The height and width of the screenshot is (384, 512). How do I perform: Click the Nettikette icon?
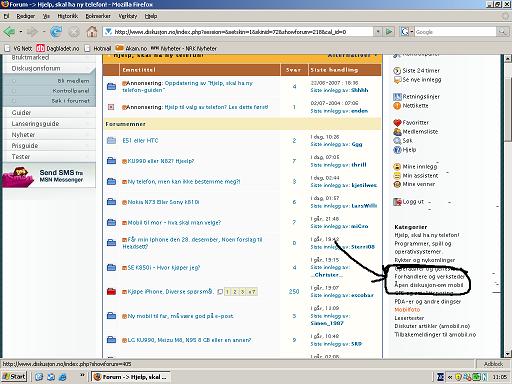point(397,106)
